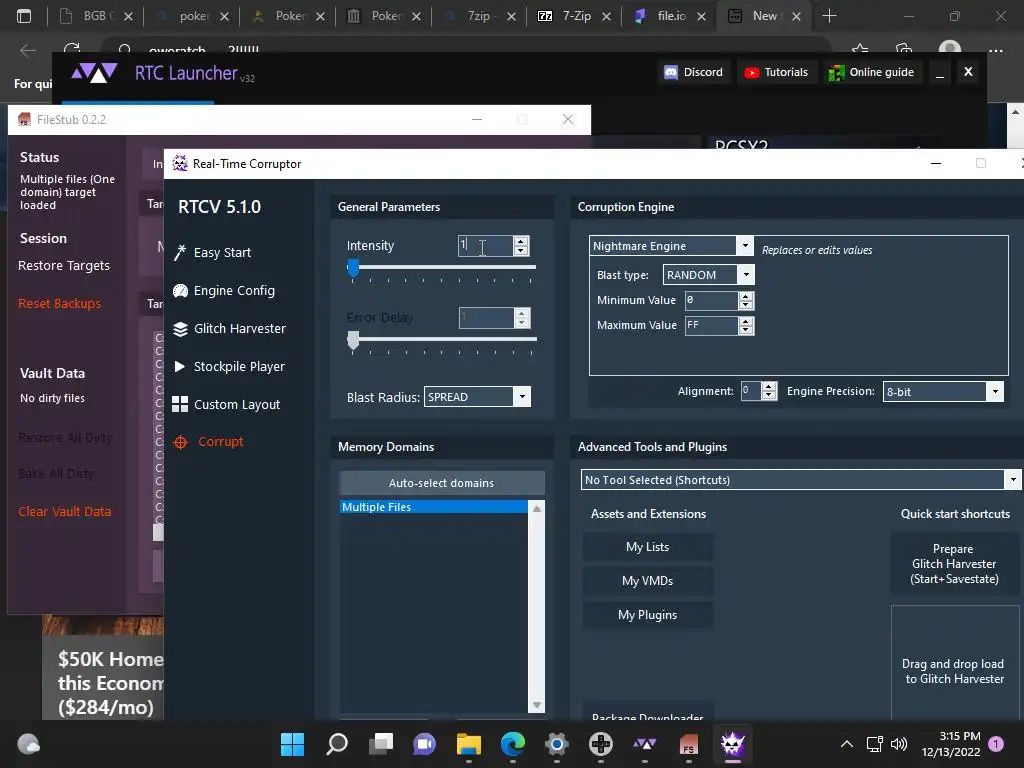Click the Alignment stepper
The height and width of the screenshot is (768, 1024).
[x=769, y=391]
